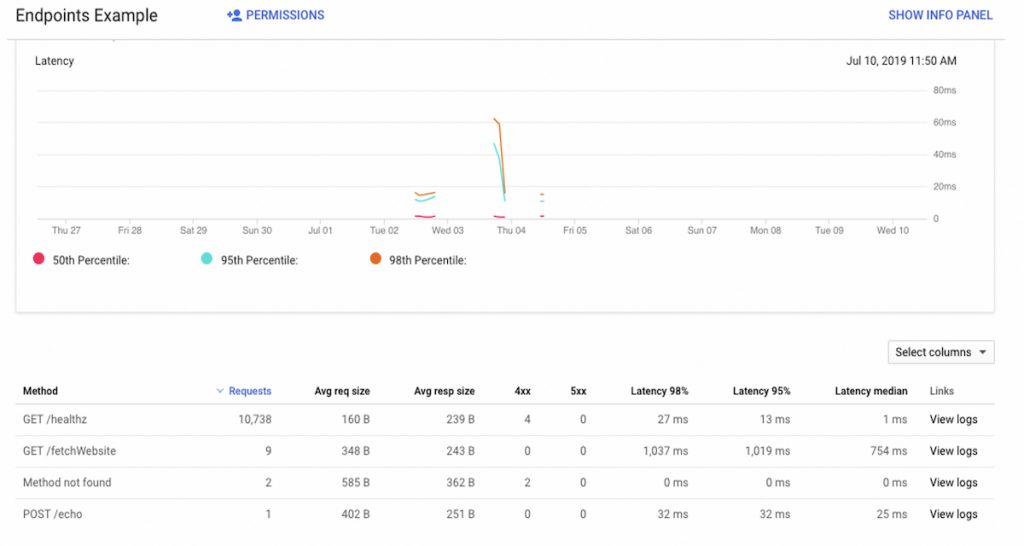Click the Requests sort arrow icon
Image resolution: width=1024 pixels, height=546 pixels.
coord(219,391)
